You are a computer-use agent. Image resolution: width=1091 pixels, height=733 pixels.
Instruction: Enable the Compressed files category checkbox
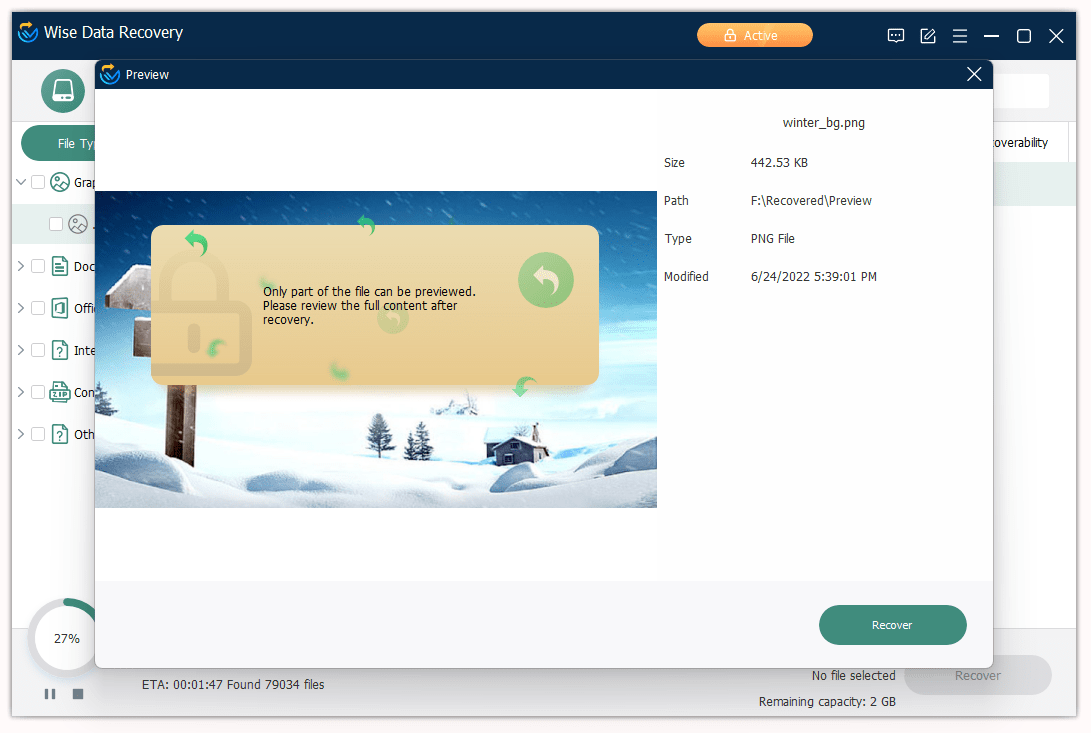pyautogui.click(x=38, y=392)
